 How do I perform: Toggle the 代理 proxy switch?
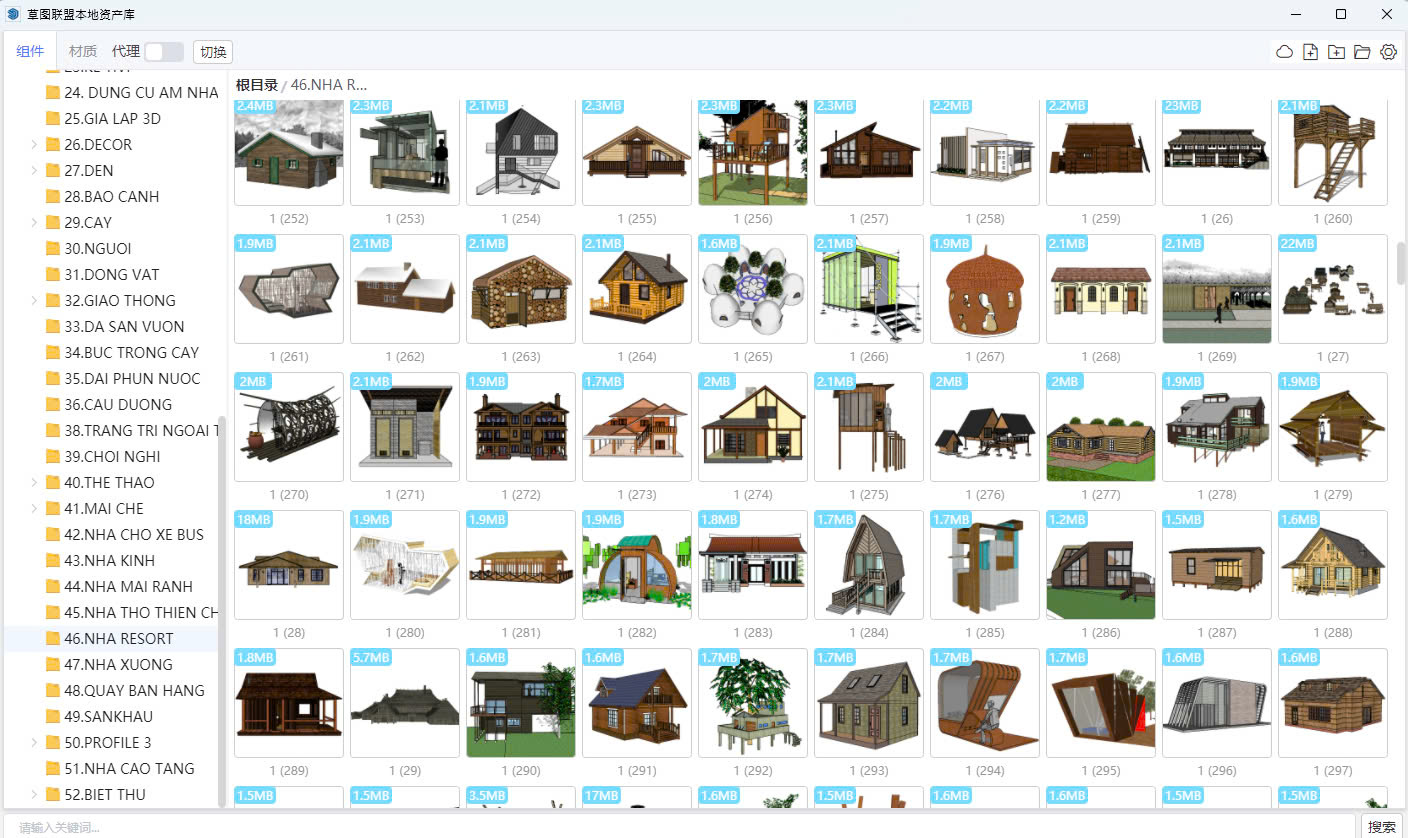tap(163, 52)
